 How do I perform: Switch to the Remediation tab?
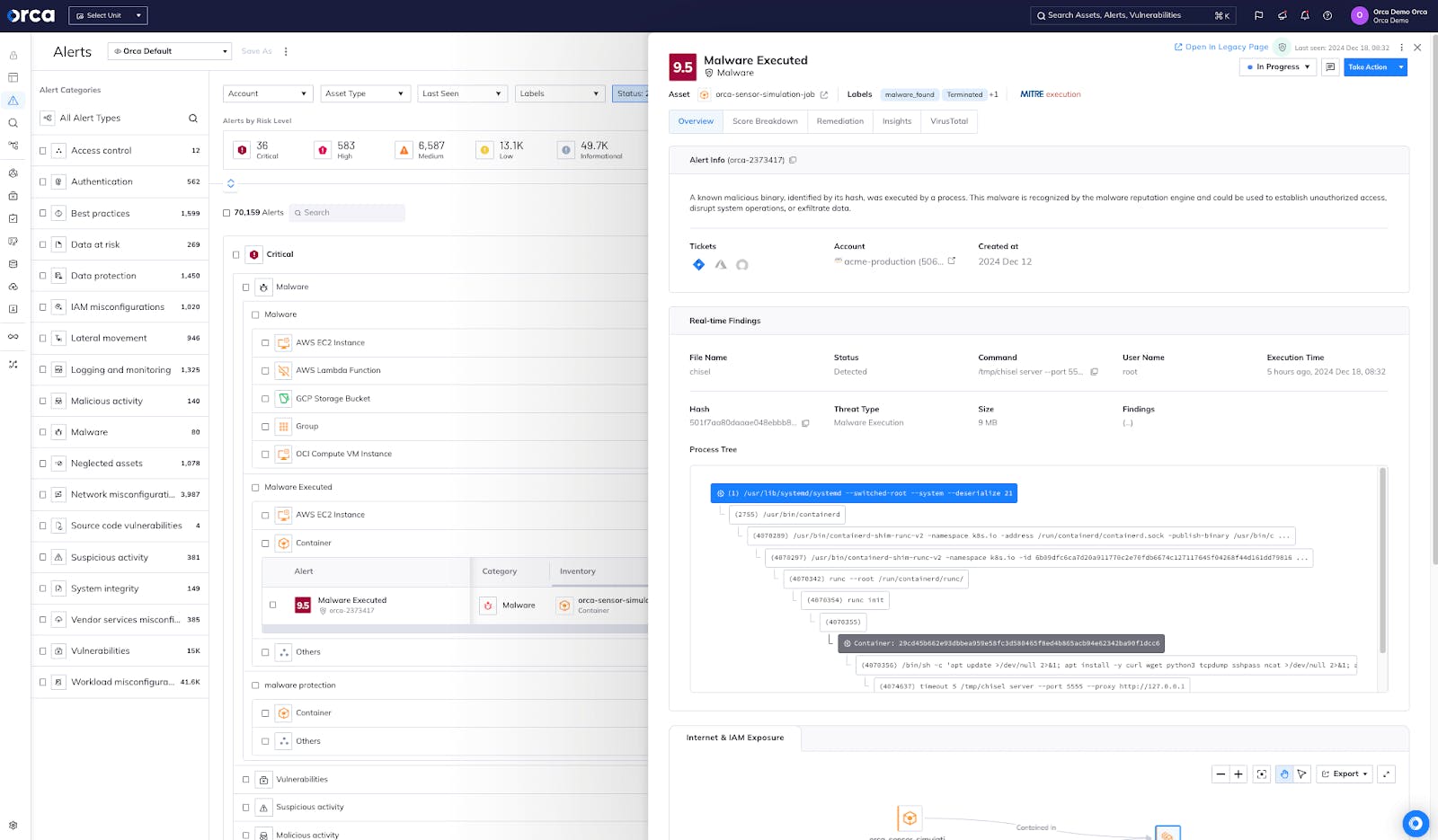click(x=839, y=121)
